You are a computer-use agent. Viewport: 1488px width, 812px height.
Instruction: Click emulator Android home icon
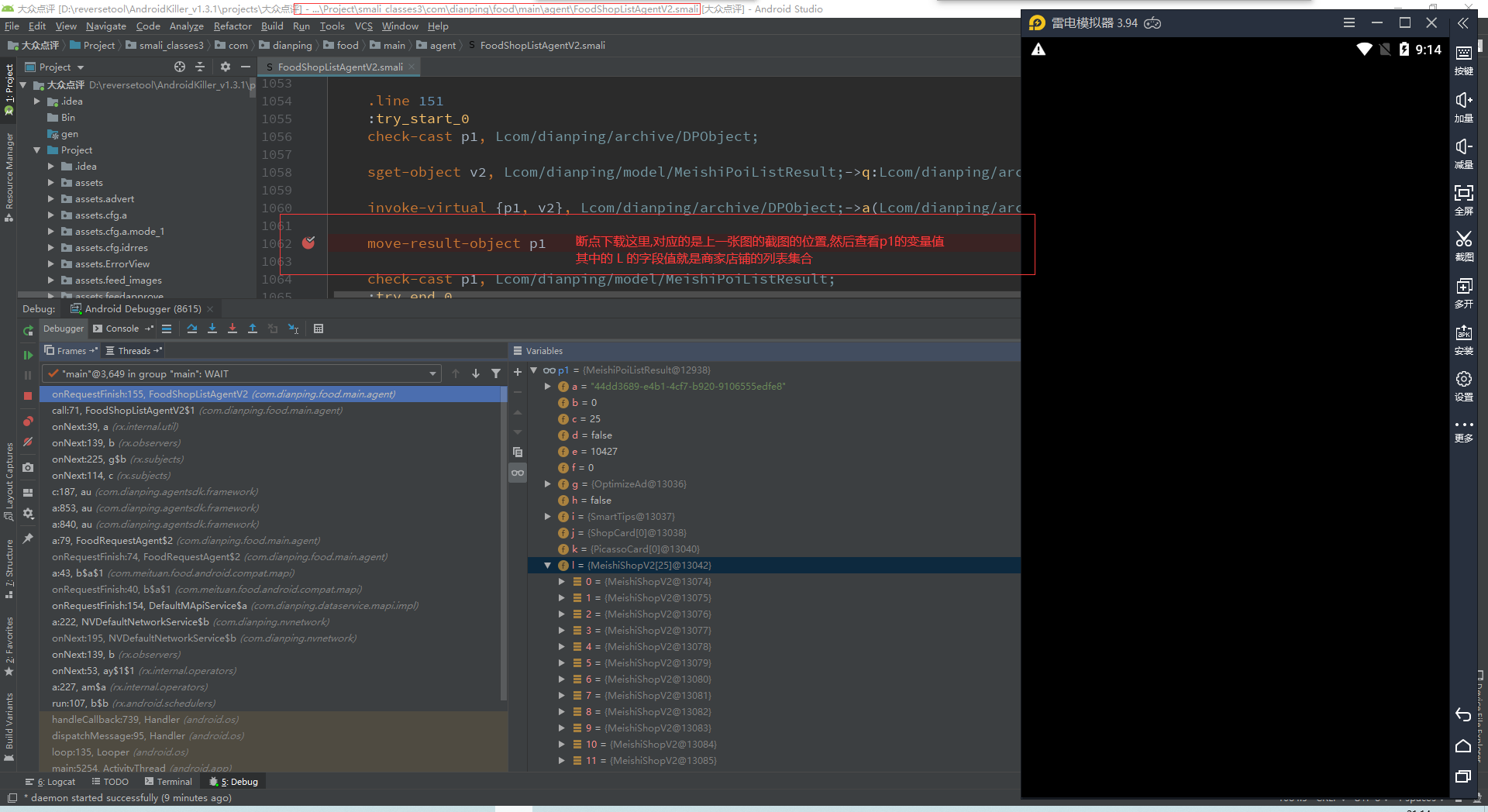click(x=1463, y=745)
